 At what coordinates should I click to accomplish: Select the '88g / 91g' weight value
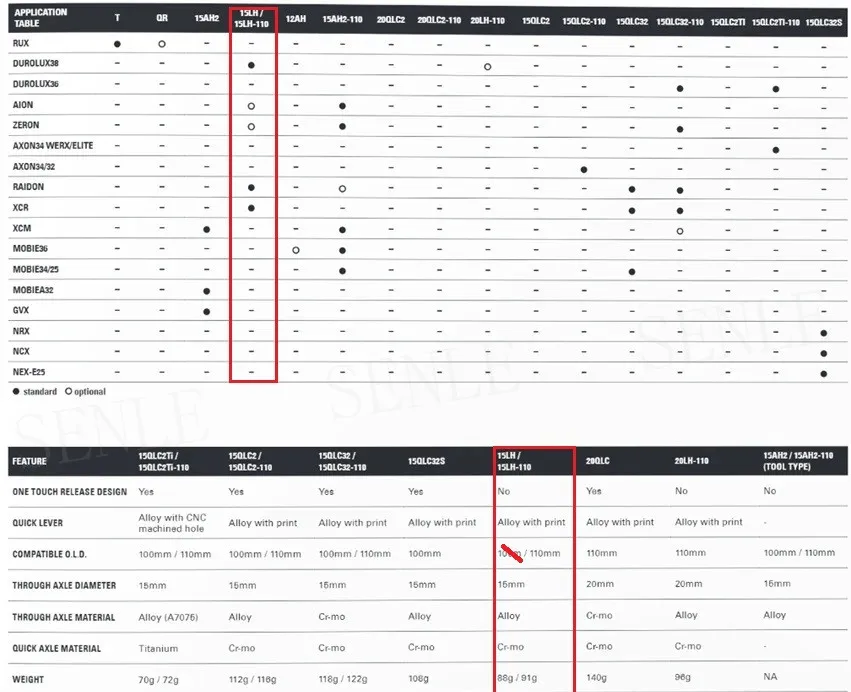[517, 677]
